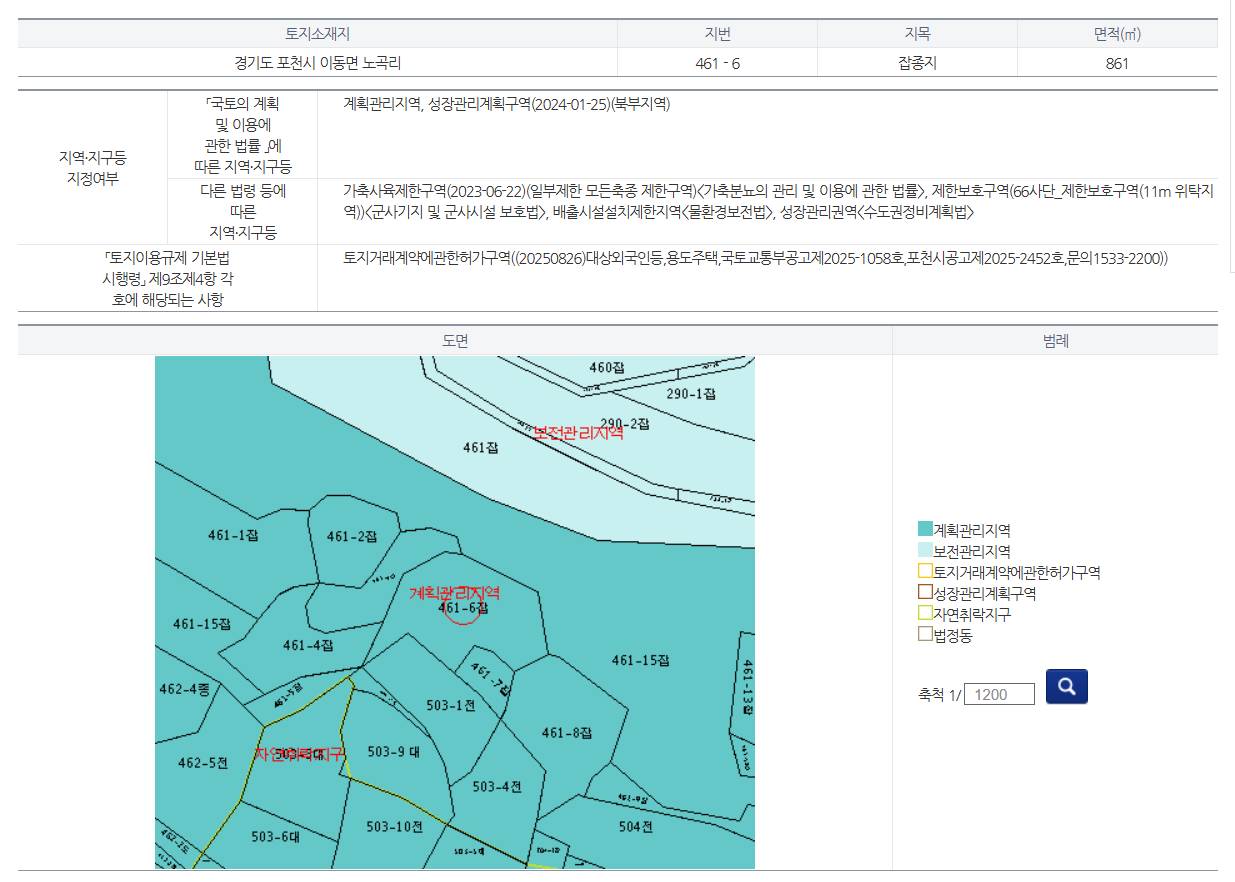Viewport: 1235px width, 882px height.
Task: Select the address text 경기도 포천시 이동면 노곡리
Action: click(317, 63)
